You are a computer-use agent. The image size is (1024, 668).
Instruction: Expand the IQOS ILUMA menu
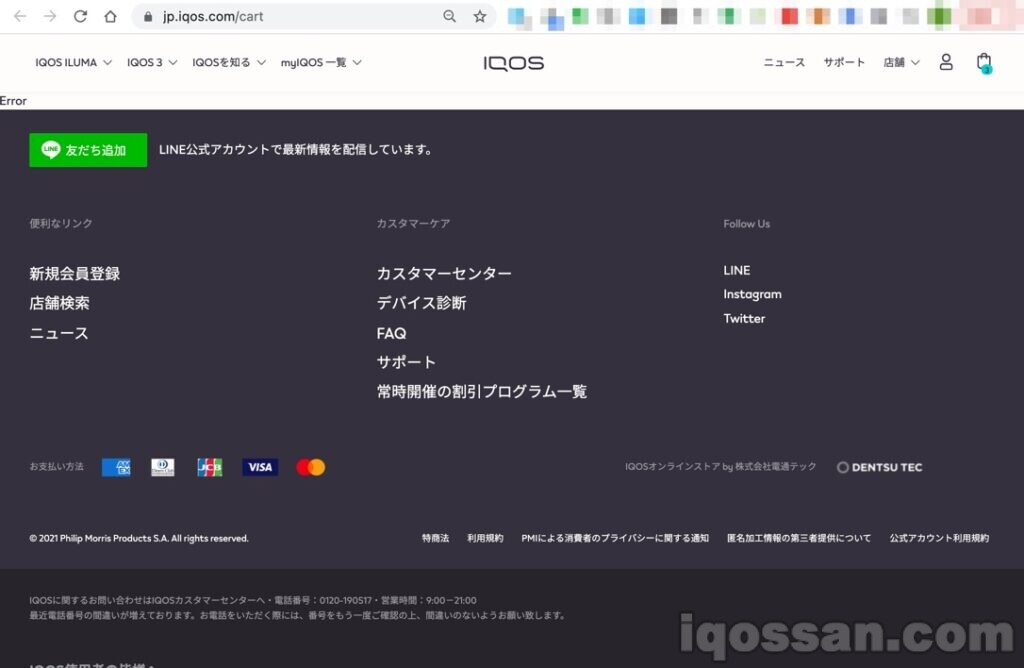[73, 63]
